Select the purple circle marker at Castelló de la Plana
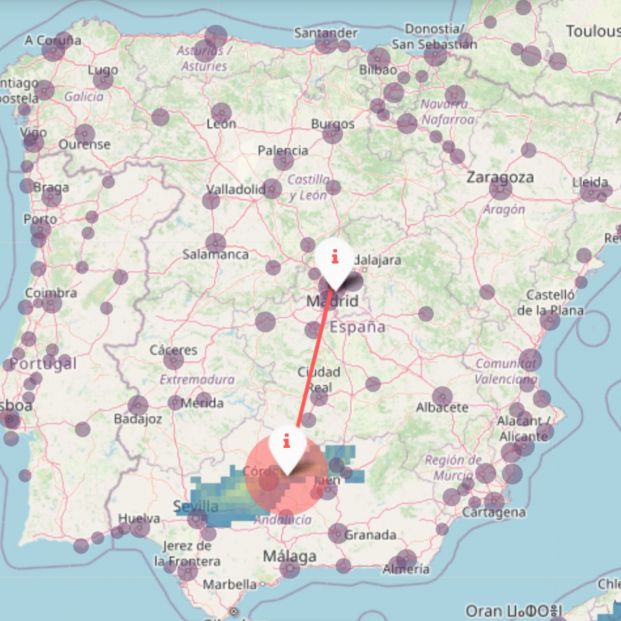Image resolution: width=621 pixels, height=621 pixels. tap(550, 320)
